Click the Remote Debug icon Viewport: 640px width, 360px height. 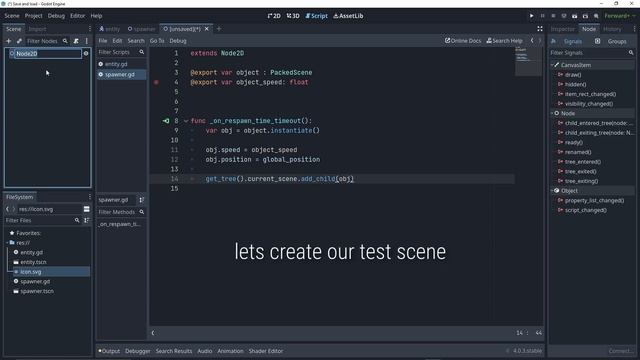tap(564, 16)
